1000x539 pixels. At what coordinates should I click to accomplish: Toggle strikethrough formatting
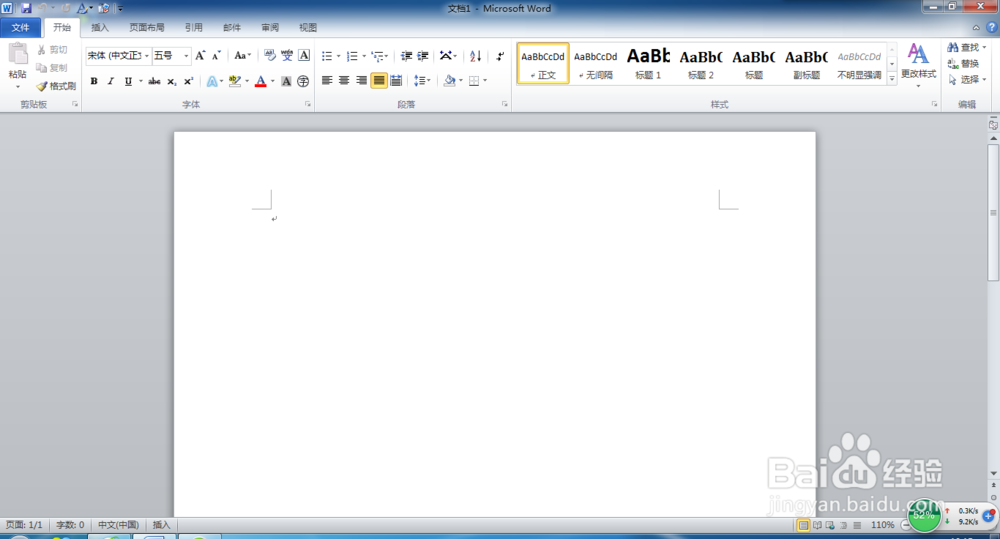point(154,82)
